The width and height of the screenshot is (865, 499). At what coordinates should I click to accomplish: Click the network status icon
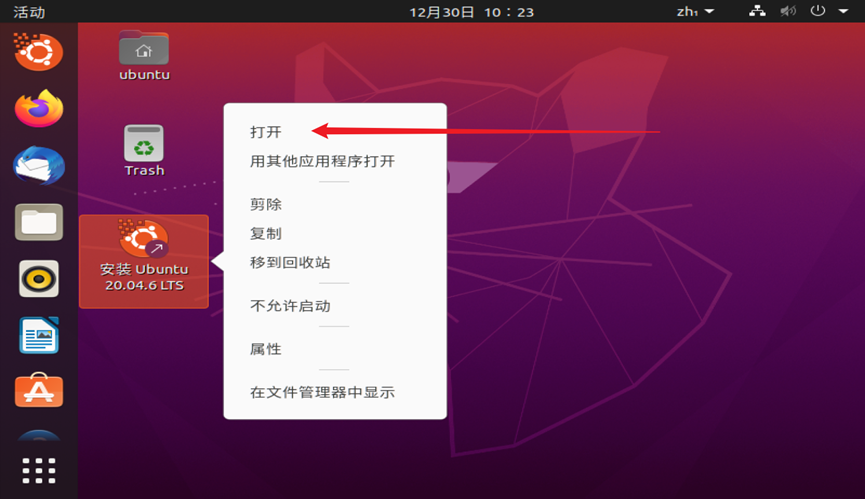[x=757, y=11]
